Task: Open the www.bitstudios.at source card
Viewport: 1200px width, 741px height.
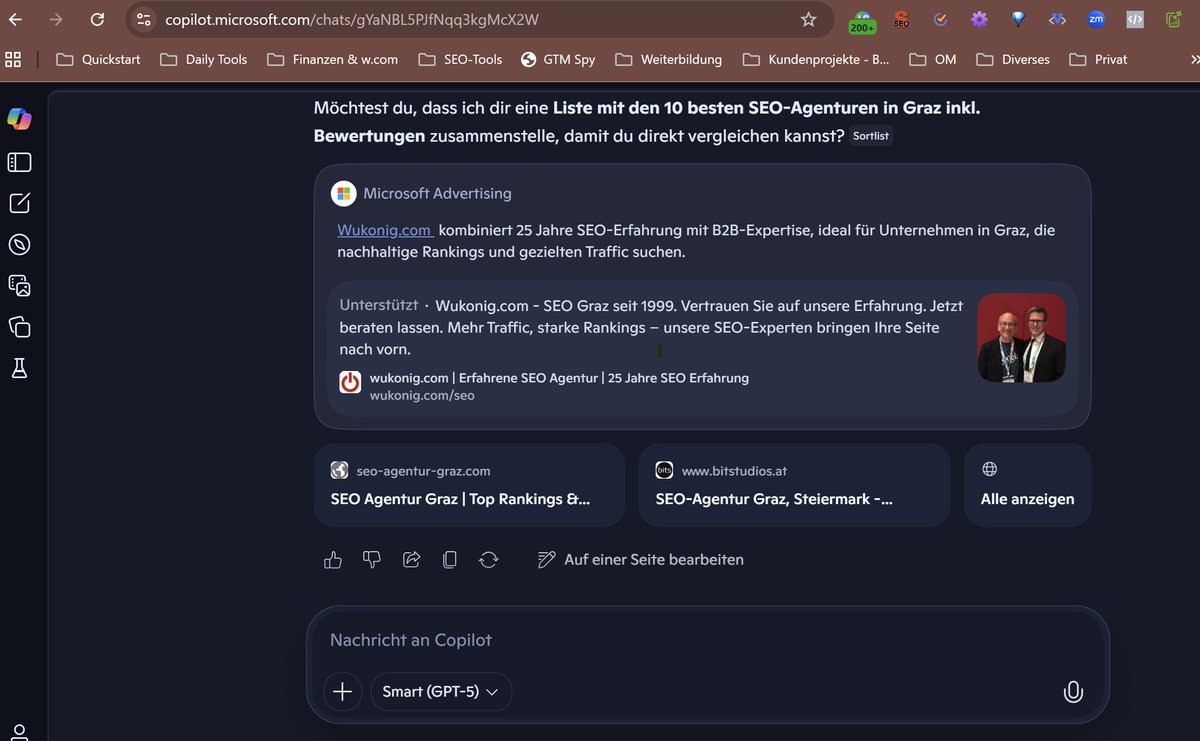Action: click(x=794, y=485)
